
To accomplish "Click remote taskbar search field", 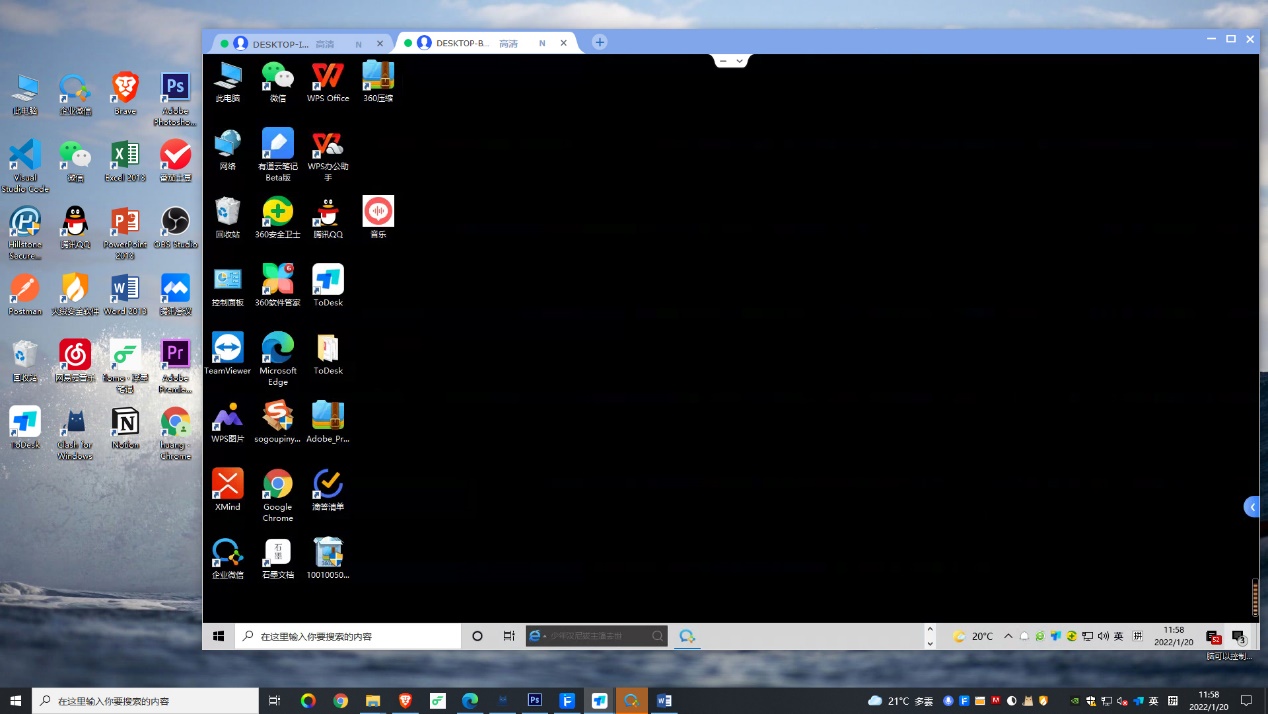I will [x=348, y=636].
